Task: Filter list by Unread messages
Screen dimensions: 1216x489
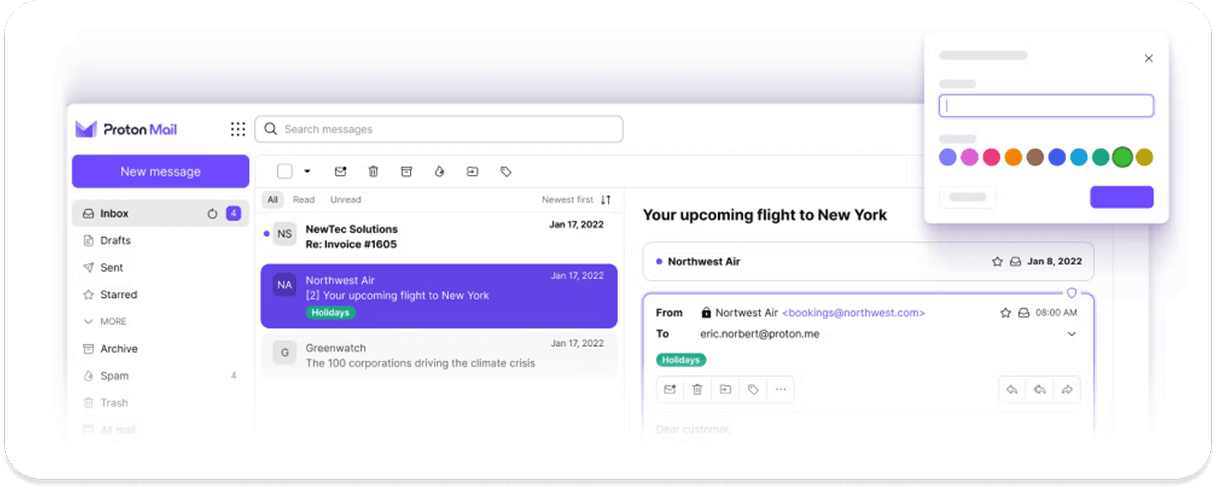Action: (346, 200)
